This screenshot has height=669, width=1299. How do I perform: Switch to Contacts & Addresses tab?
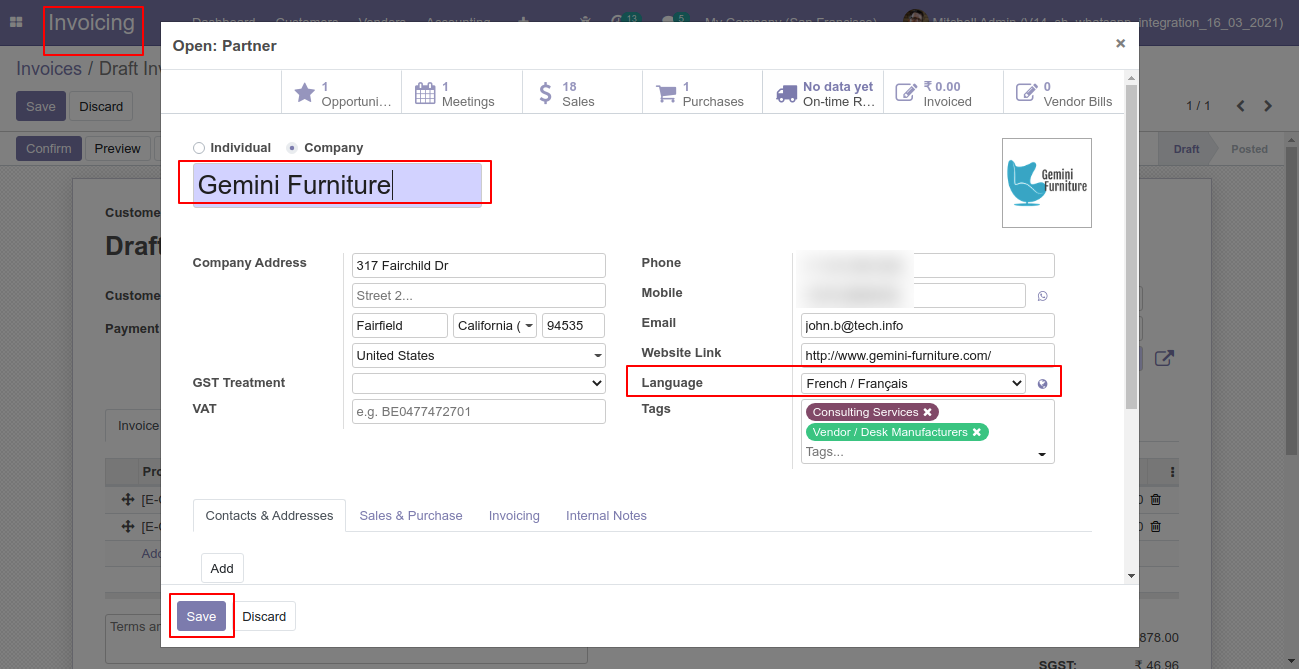point(269,516)
